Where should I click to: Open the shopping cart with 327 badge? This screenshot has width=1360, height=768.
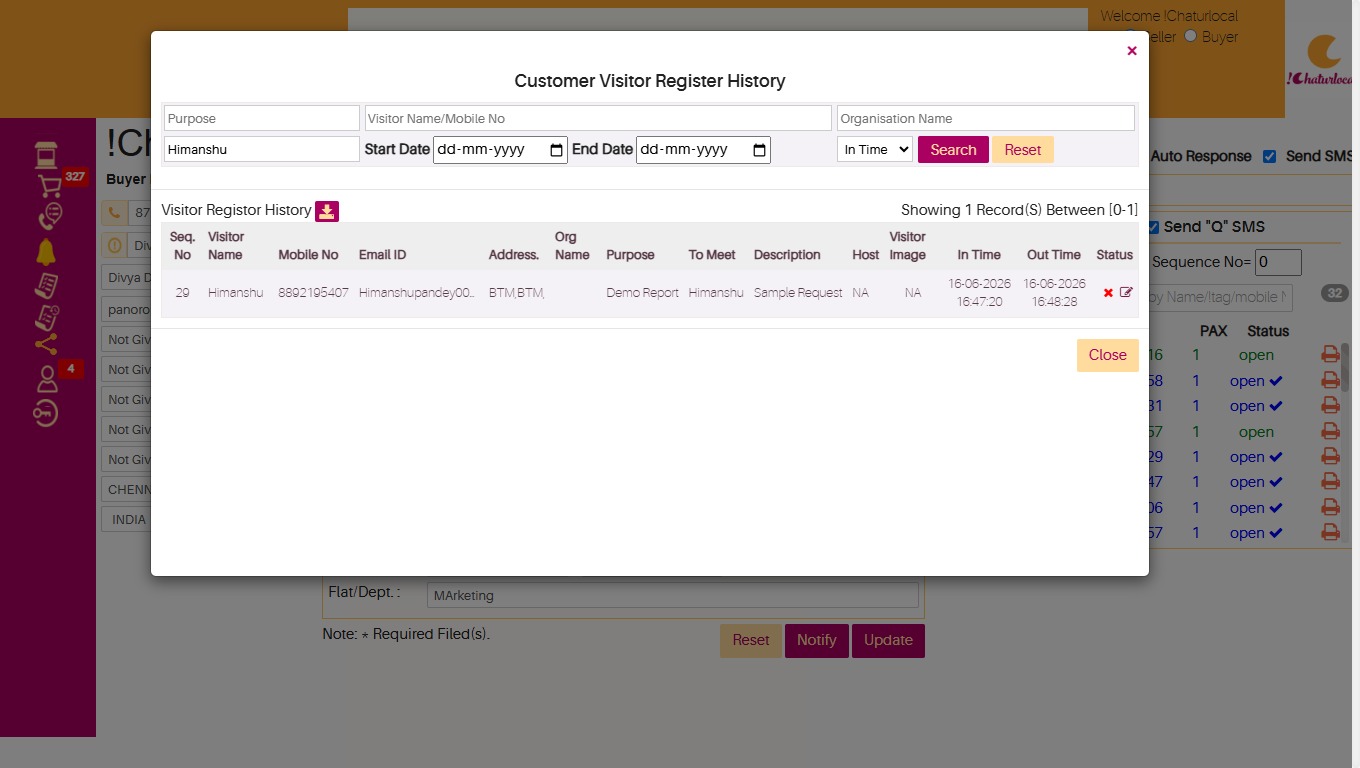49,186
